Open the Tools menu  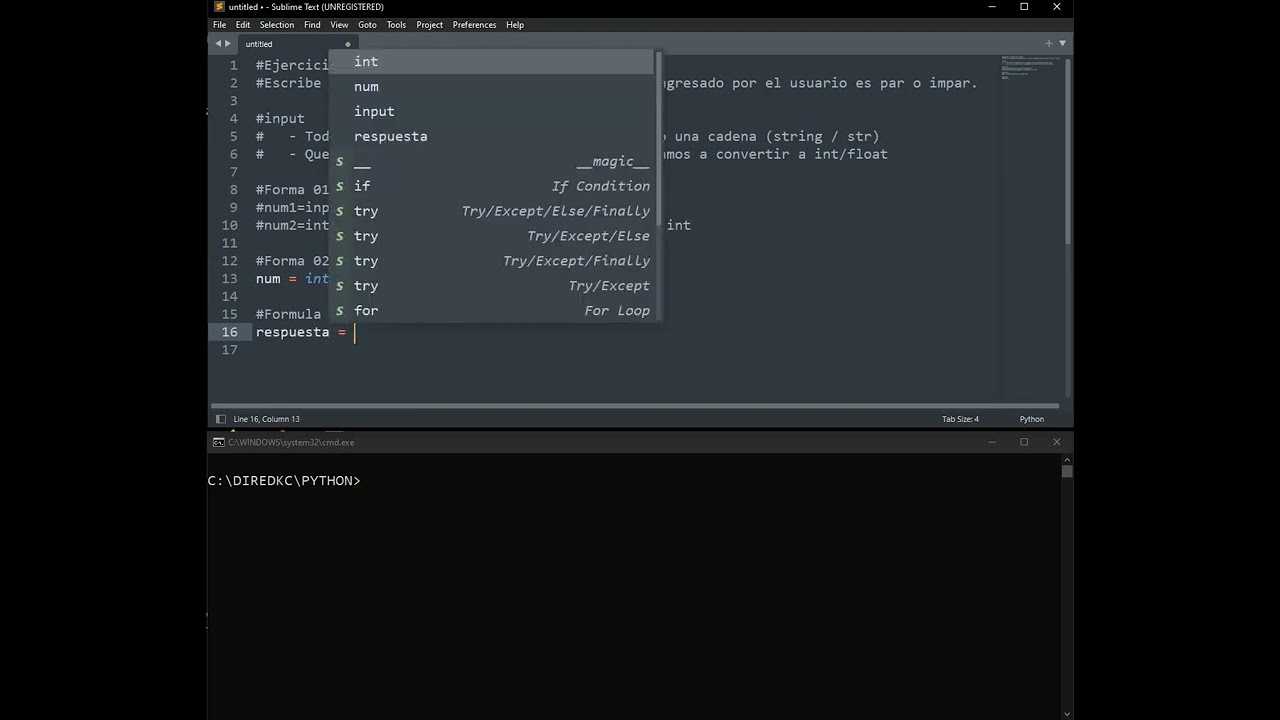pyautogui.click(x=396, y=25)
